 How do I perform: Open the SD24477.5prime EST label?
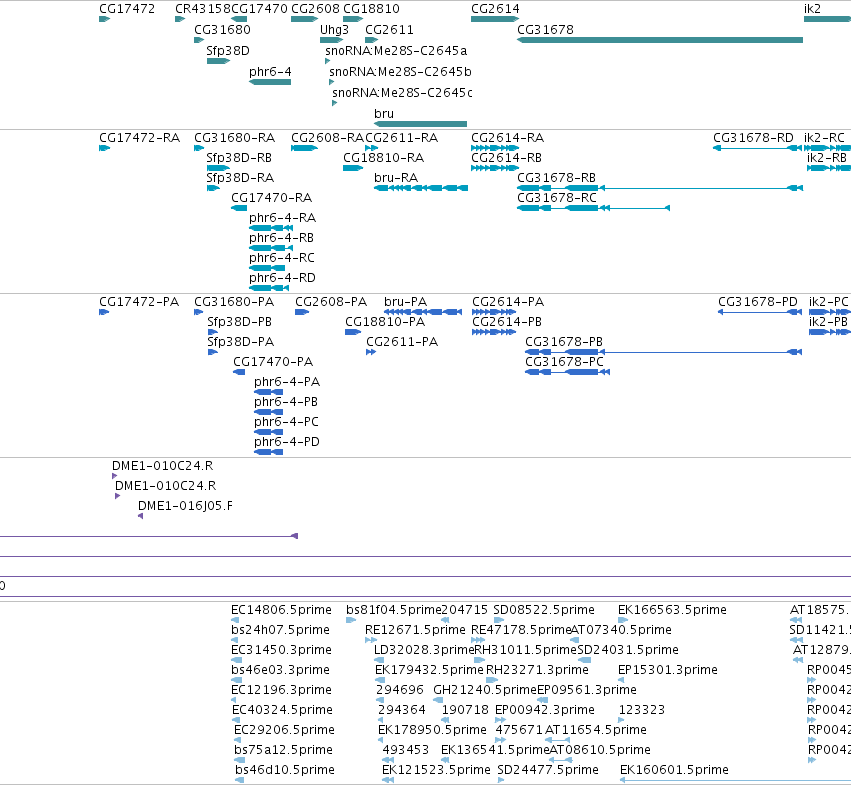(548, 770)
